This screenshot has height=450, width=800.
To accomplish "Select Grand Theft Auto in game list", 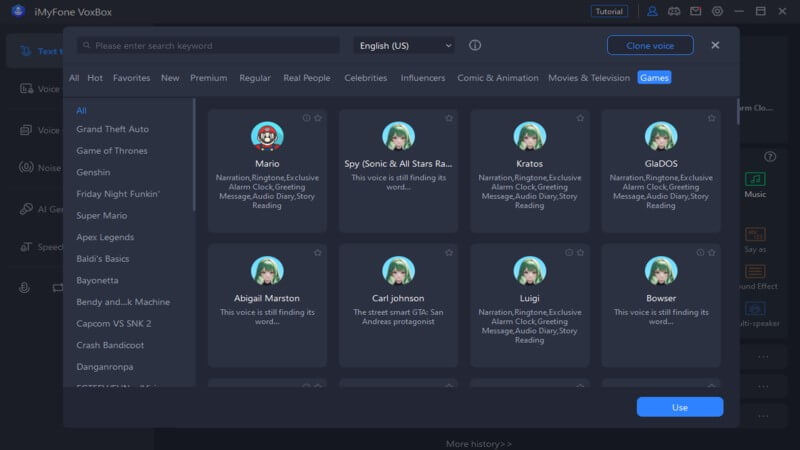I will (113, 129).
